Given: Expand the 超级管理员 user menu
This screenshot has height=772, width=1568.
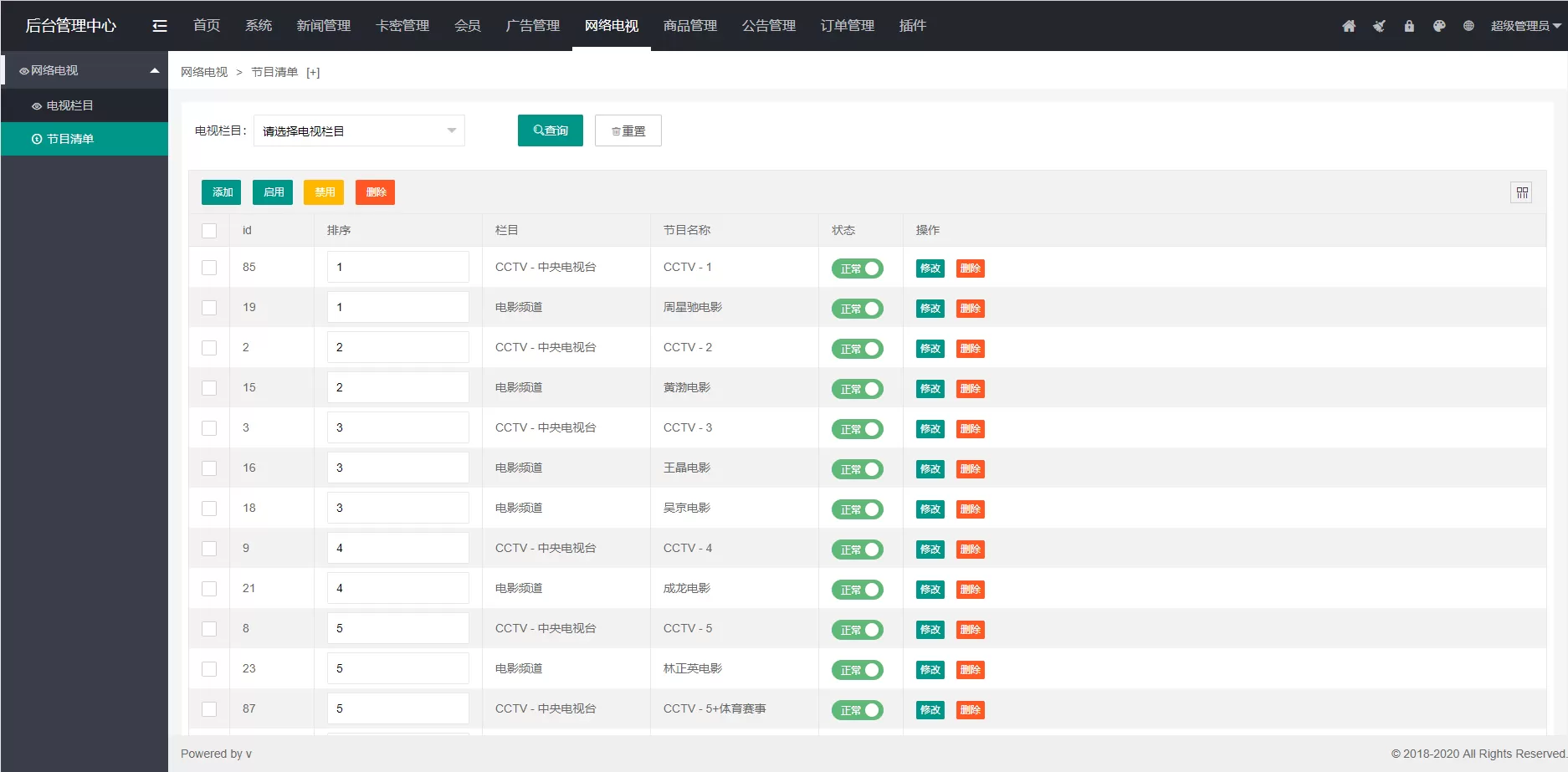Looking at the screenshot, I should click(1525, 26).
